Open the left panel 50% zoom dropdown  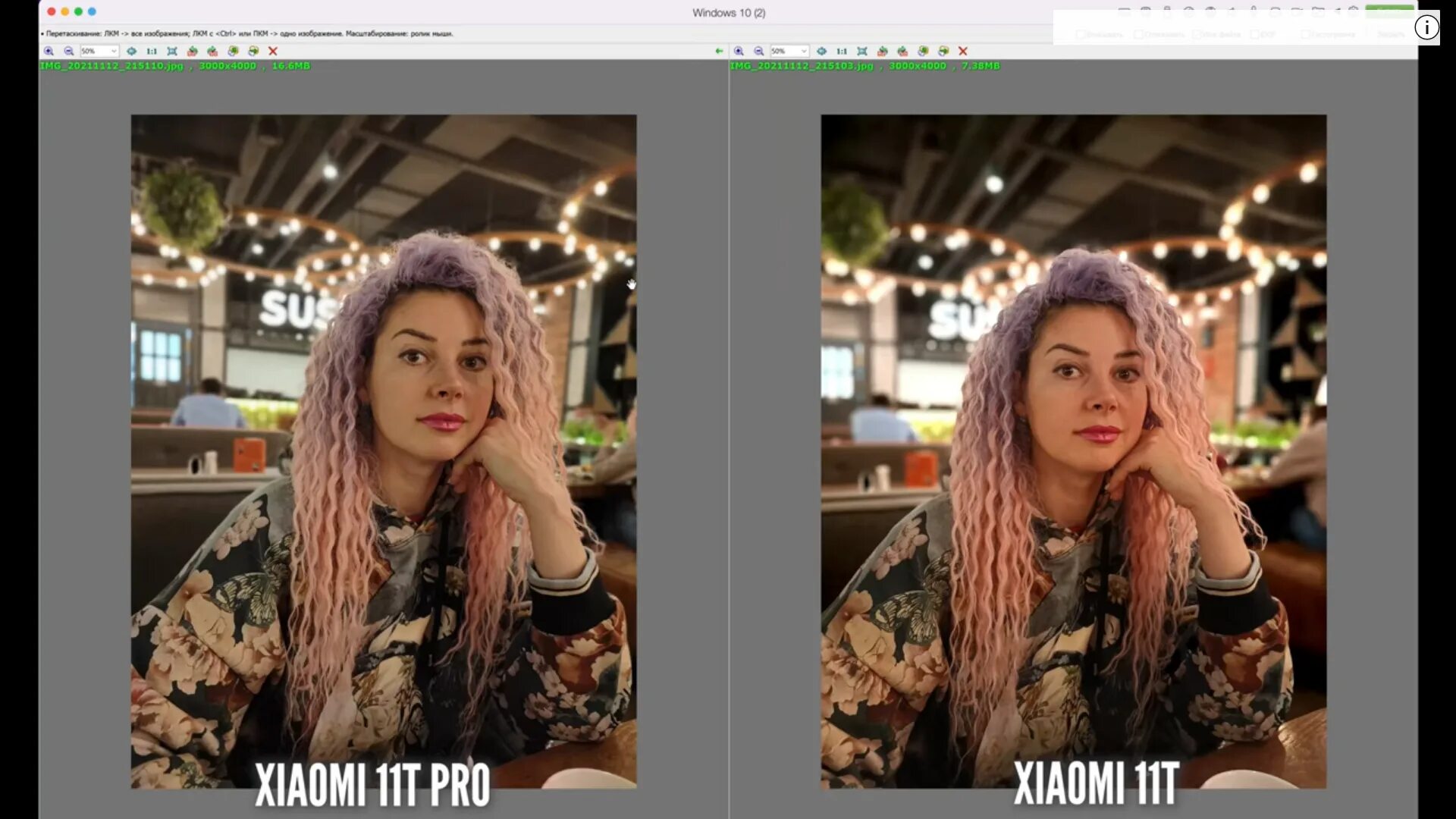click(x=99, y=51)
